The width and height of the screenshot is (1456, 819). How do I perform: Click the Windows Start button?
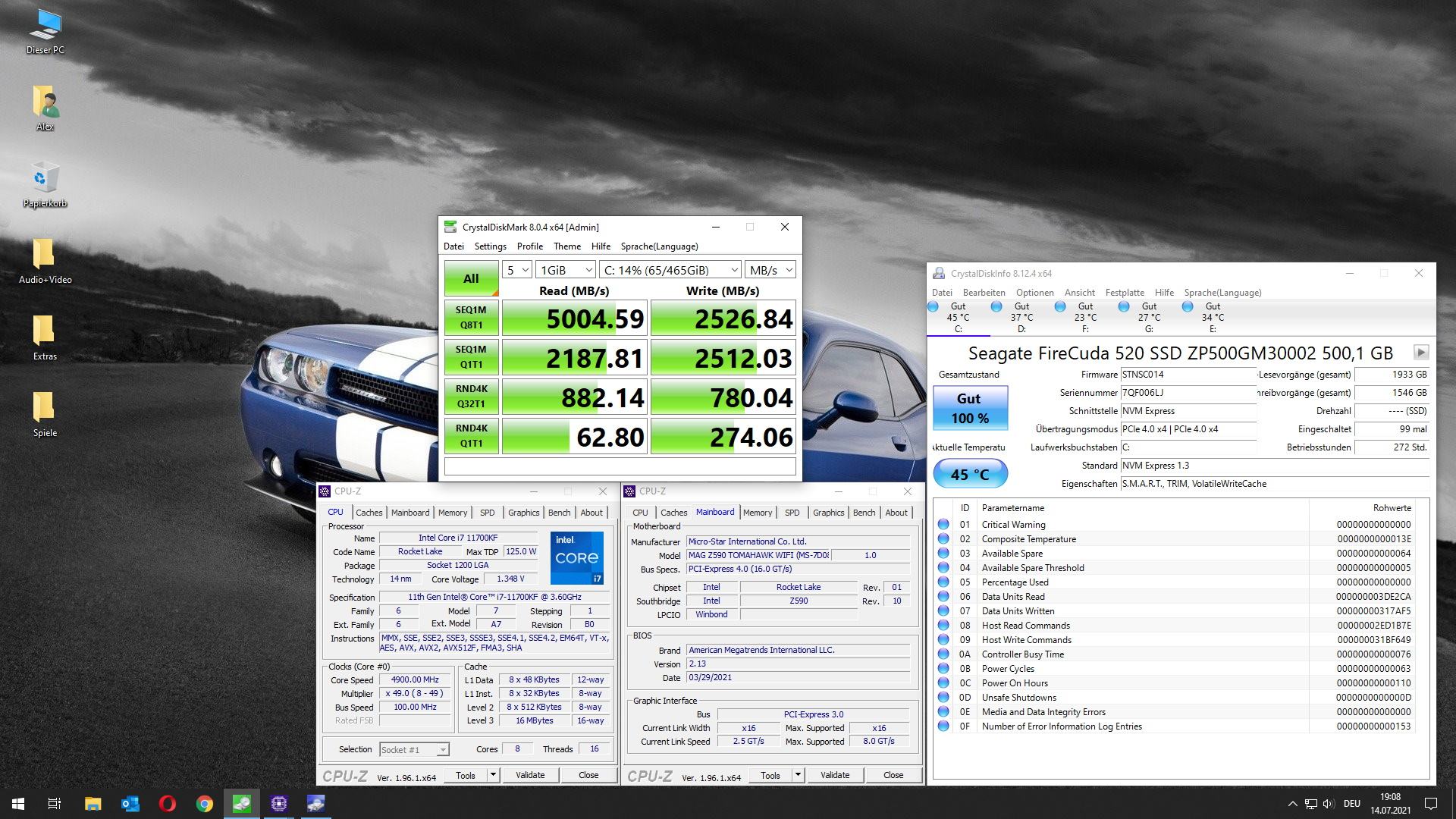click(18, 804)
